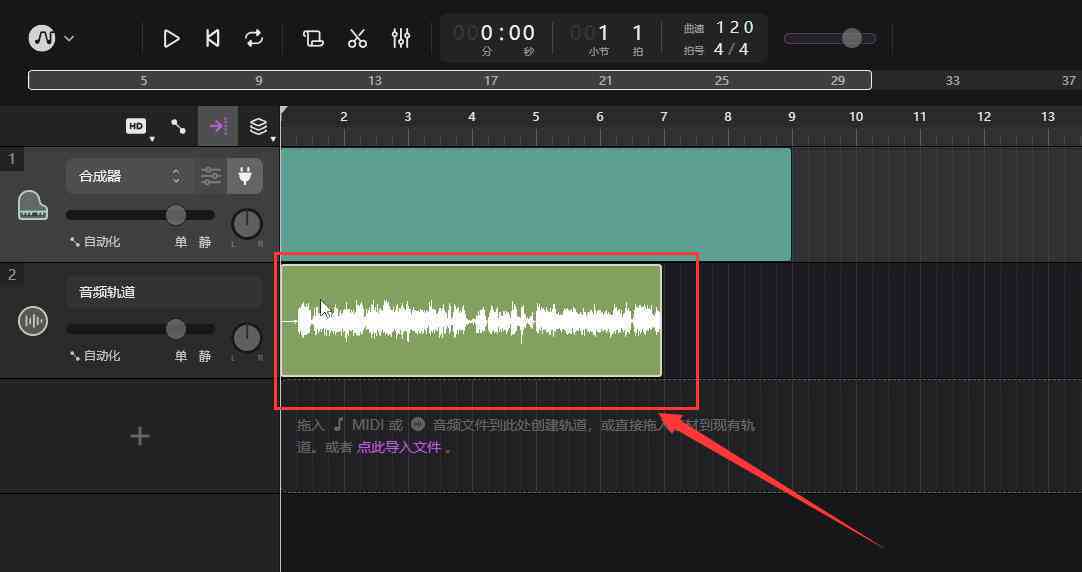The image size is (1082, 572).
Task: Open the layers stack dropdown
Action: [261, 127]
